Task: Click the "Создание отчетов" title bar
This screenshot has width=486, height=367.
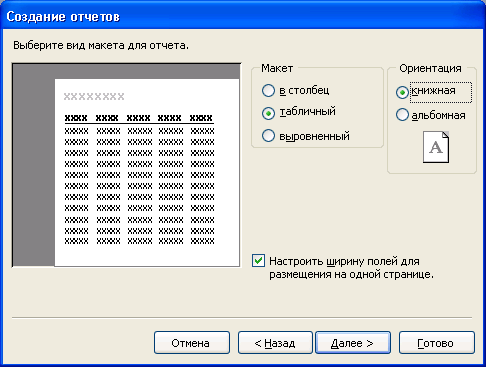Action: [243, 16]
